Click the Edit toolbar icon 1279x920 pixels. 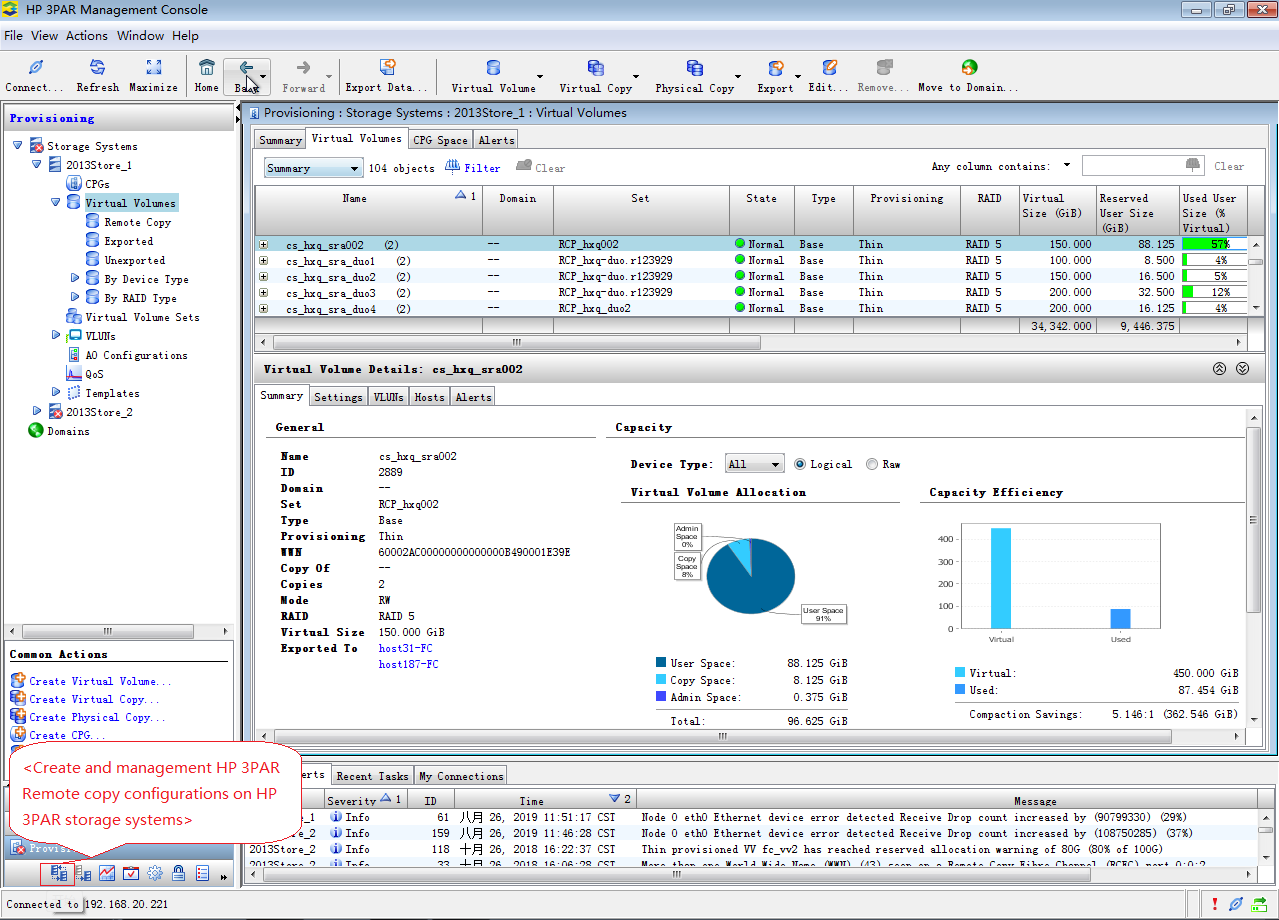click(x=828, y=68)
